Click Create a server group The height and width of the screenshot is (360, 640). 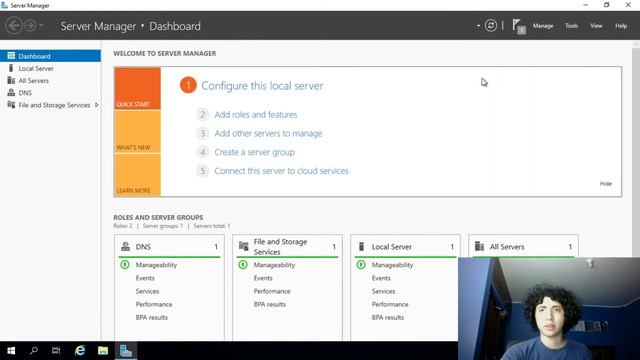coord(254,152)
